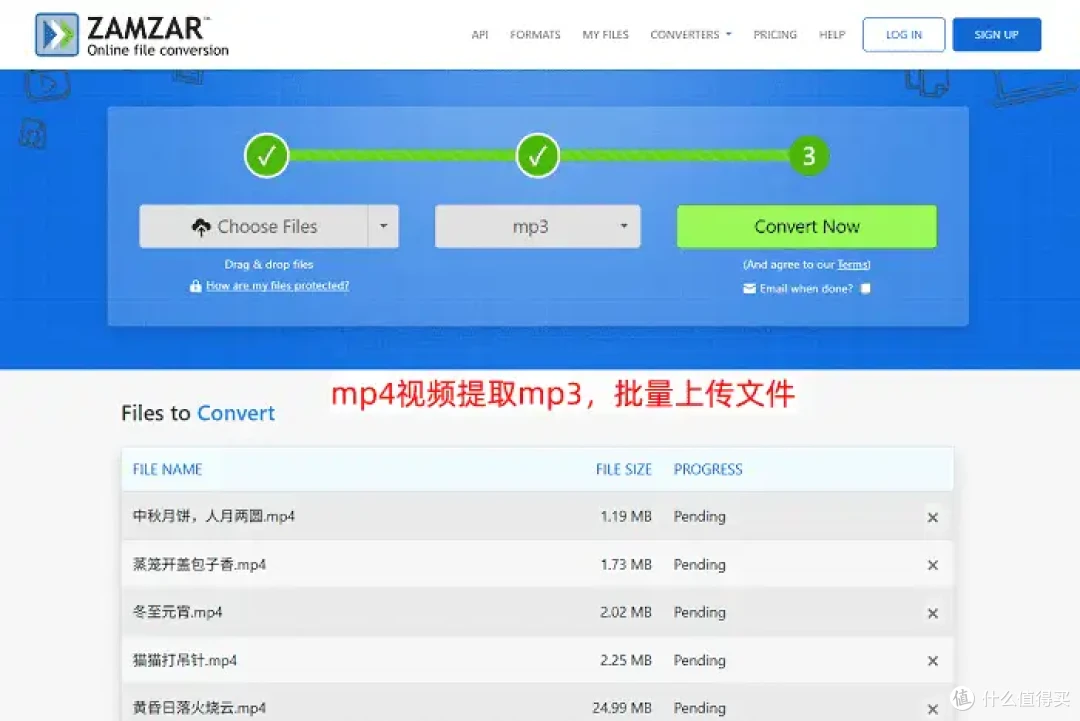Click the Files to Convert heading
1080x721 pixels.
[198, 412]
